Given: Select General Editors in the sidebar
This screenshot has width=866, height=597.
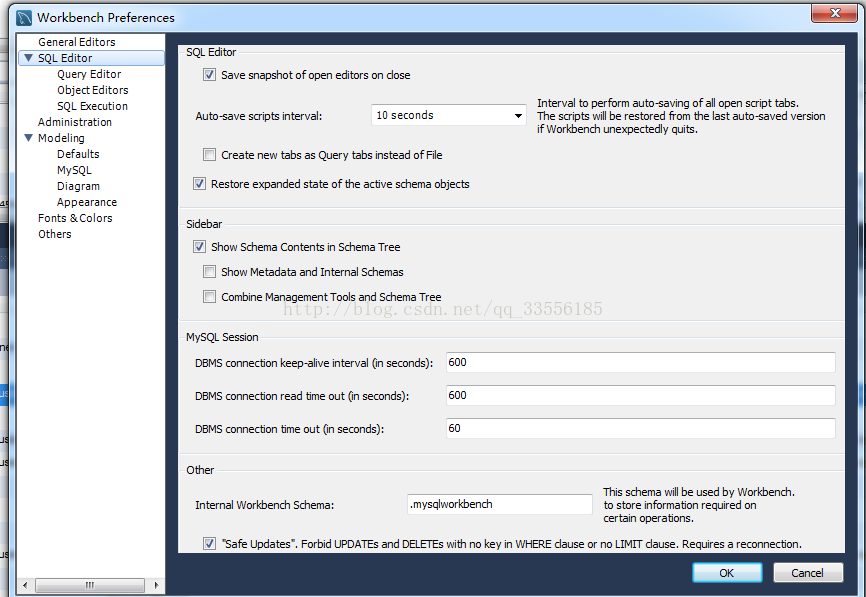Looking at the screenshot, I should tap(77, 42).
